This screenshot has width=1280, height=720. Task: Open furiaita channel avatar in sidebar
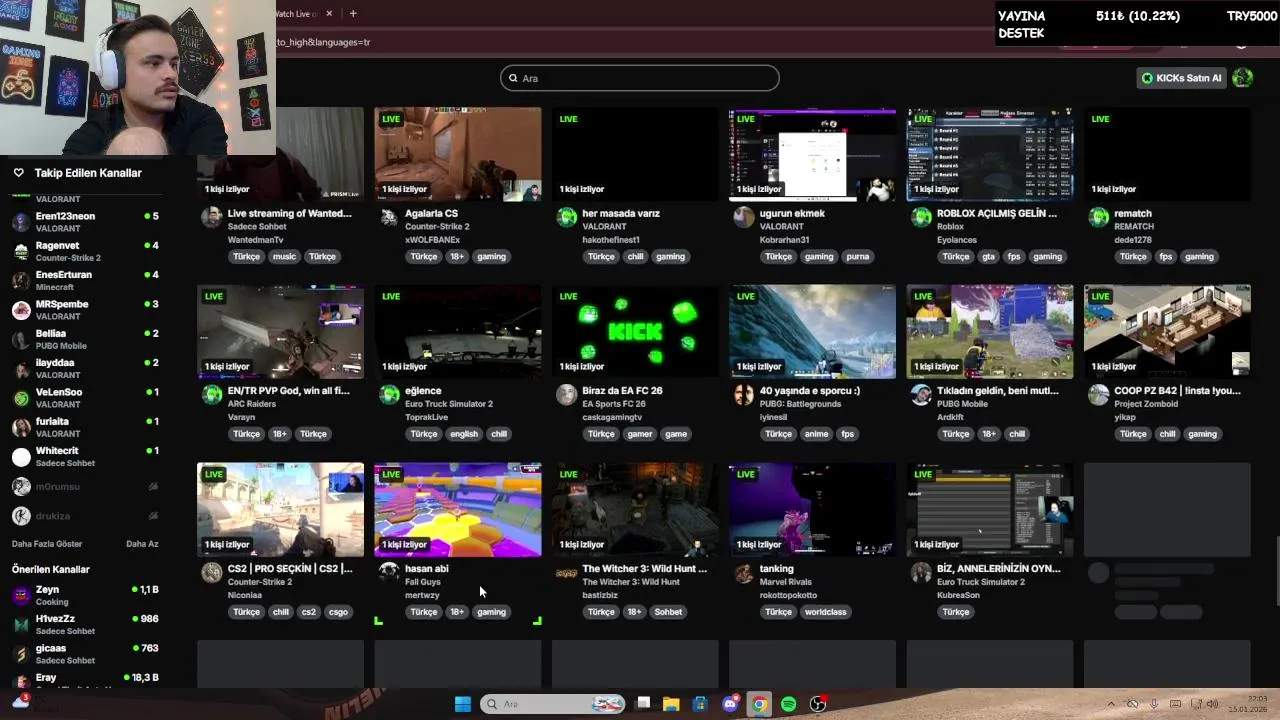pyautogui.click(x=21, y=427)
